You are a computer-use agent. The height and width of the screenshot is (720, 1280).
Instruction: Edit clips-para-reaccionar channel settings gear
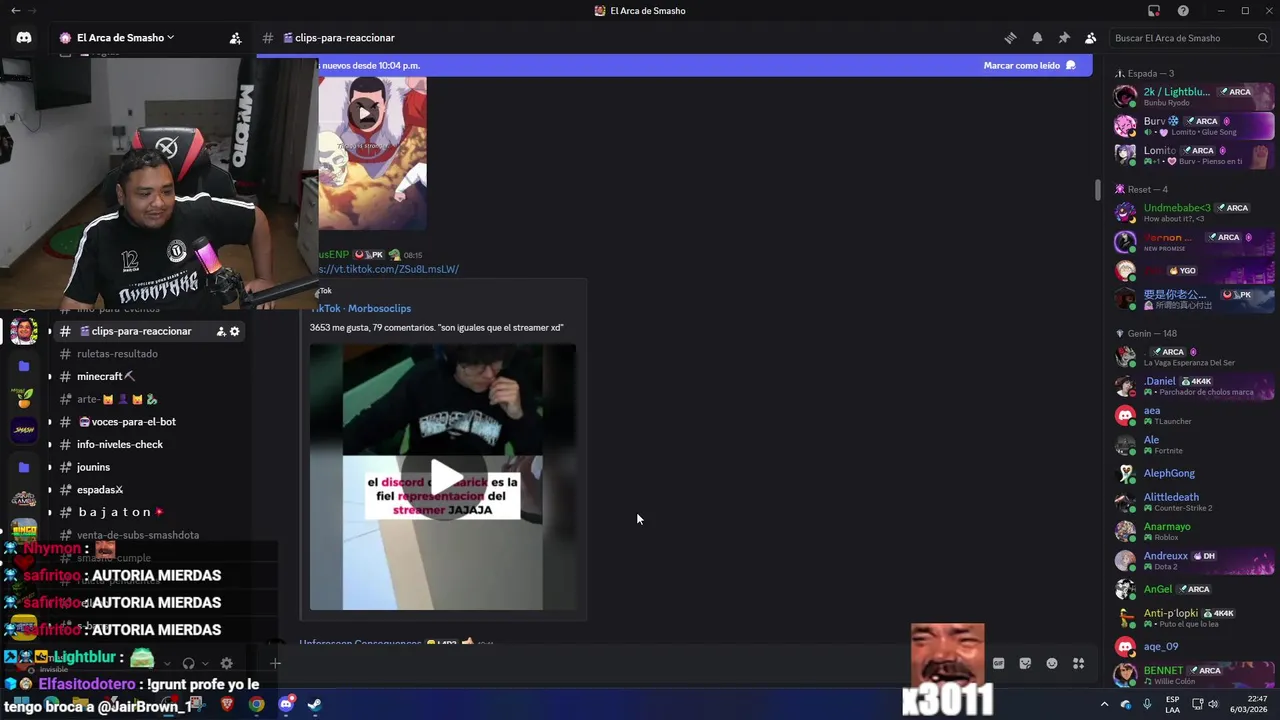point(235,331)
